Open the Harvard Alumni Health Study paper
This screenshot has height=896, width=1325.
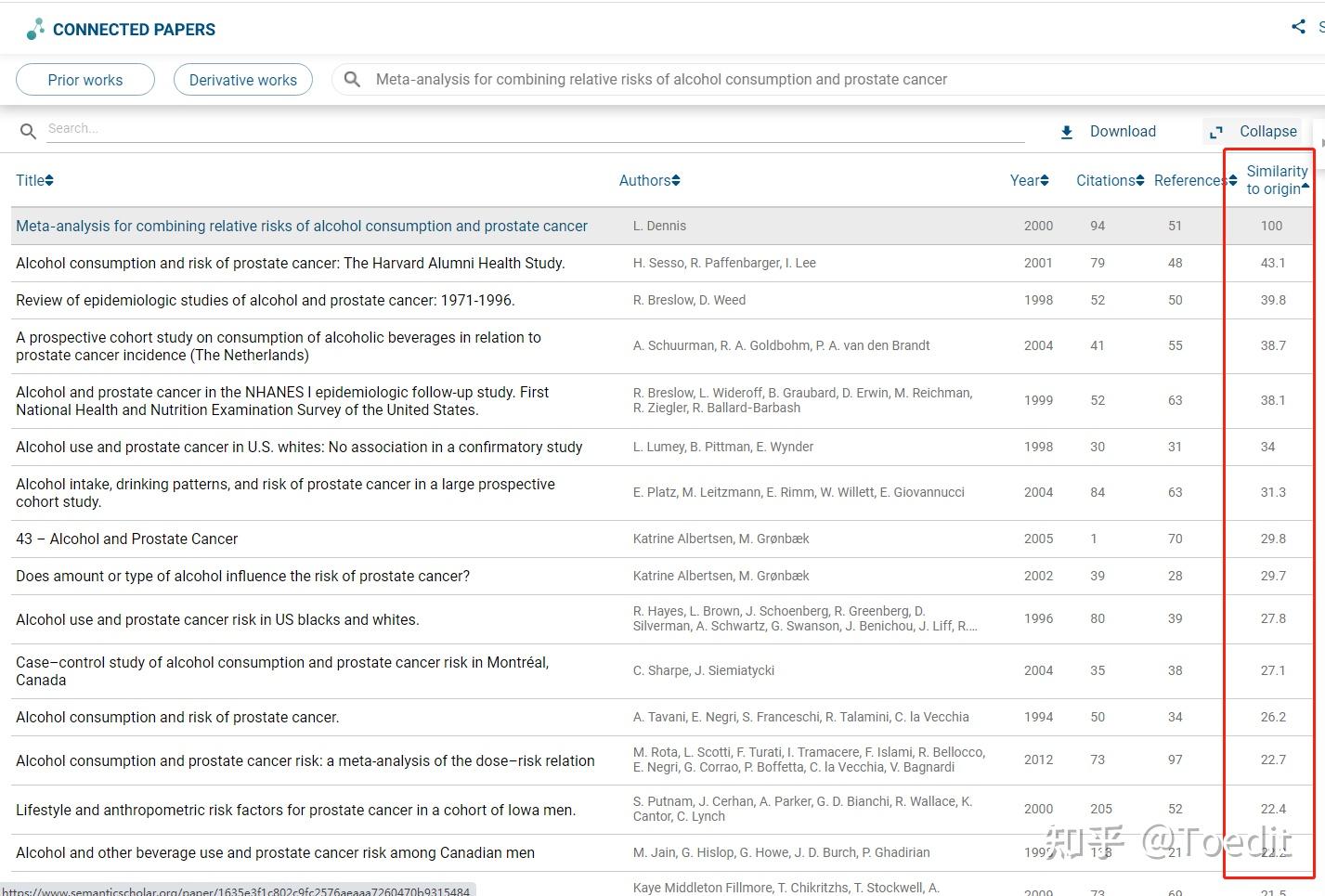pyautogui.click(x=290, y=263)
